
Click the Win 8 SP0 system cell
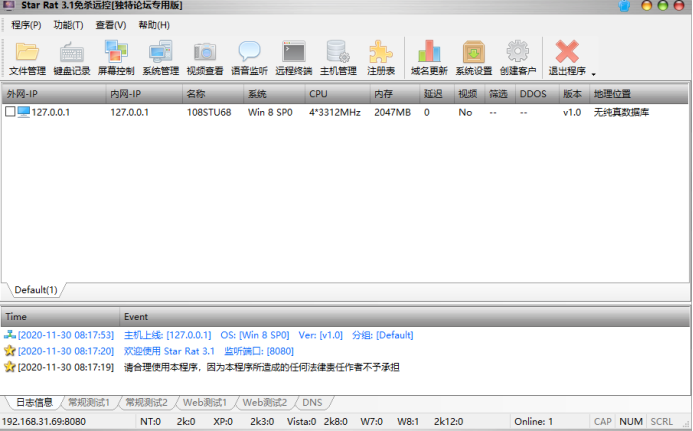(270, 112)
